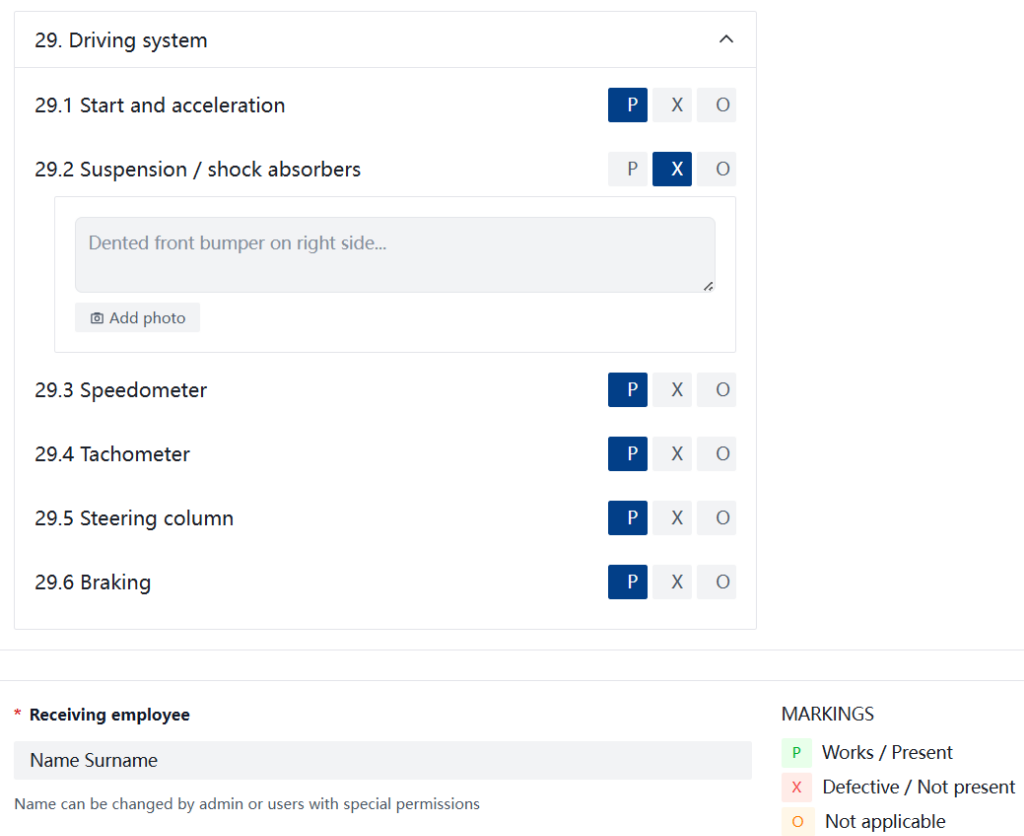Click the 29. Driving system heading
This screenshot has height=836, width=1024.
tap(121, 40)
